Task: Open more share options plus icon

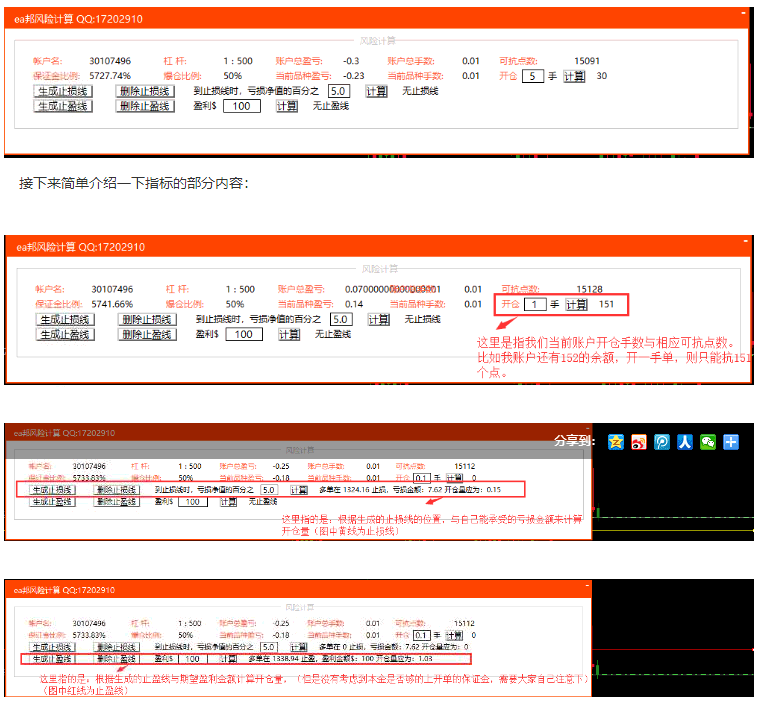Action: click(x=730, y=442)
